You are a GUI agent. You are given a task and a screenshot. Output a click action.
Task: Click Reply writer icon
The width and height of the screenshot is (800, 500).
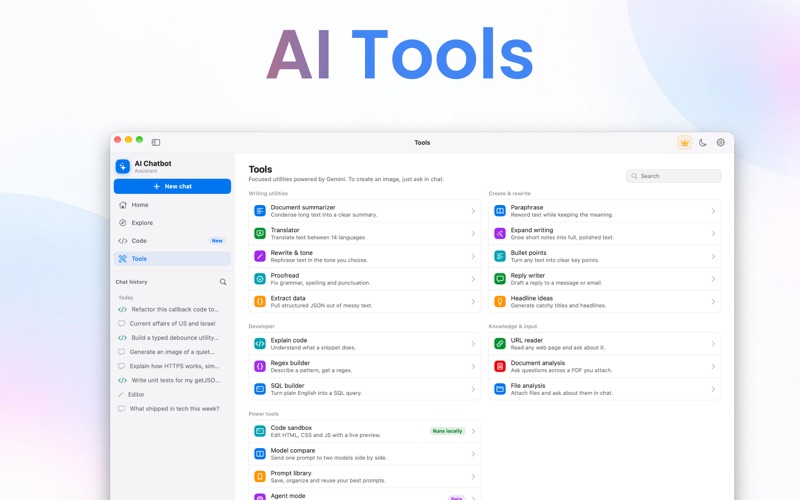coord(500,279)
